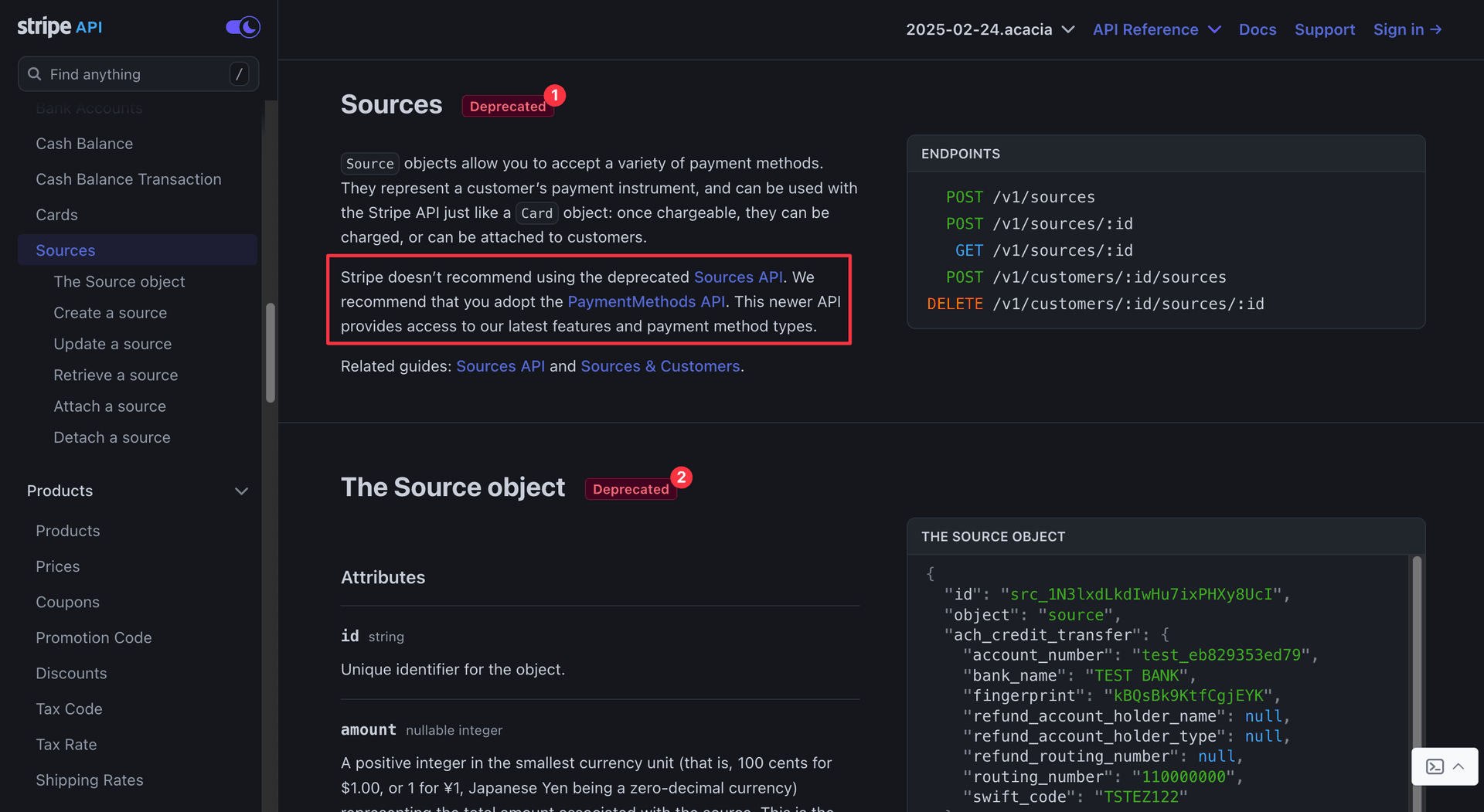Click 'Attach a source' in the sidebar
The image size is (1484, 812).
(110, 406)
